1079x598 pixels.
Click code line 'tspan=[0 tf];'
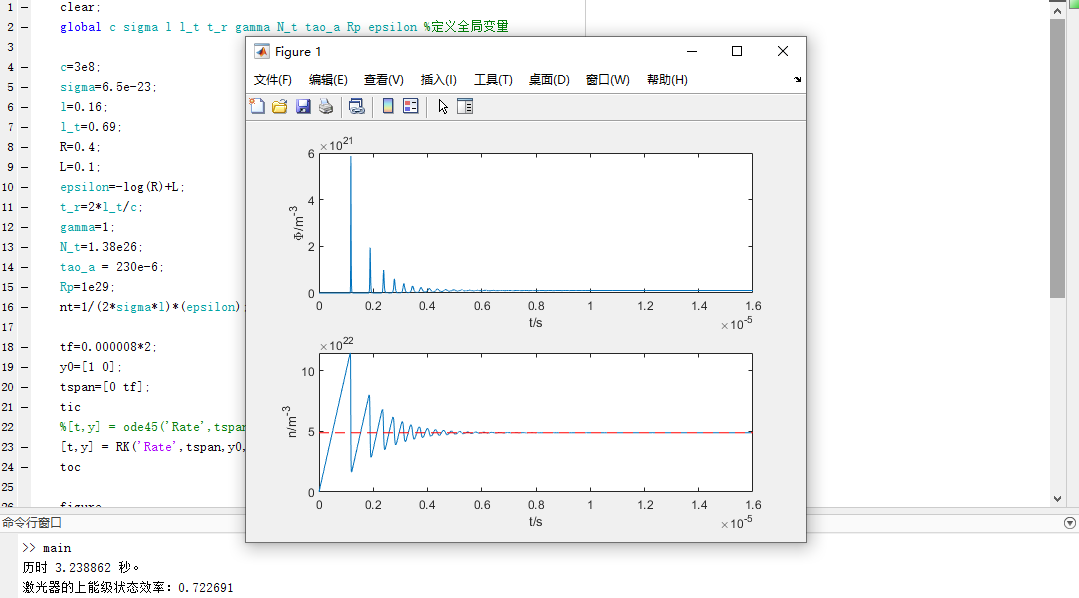click(105, 387)
